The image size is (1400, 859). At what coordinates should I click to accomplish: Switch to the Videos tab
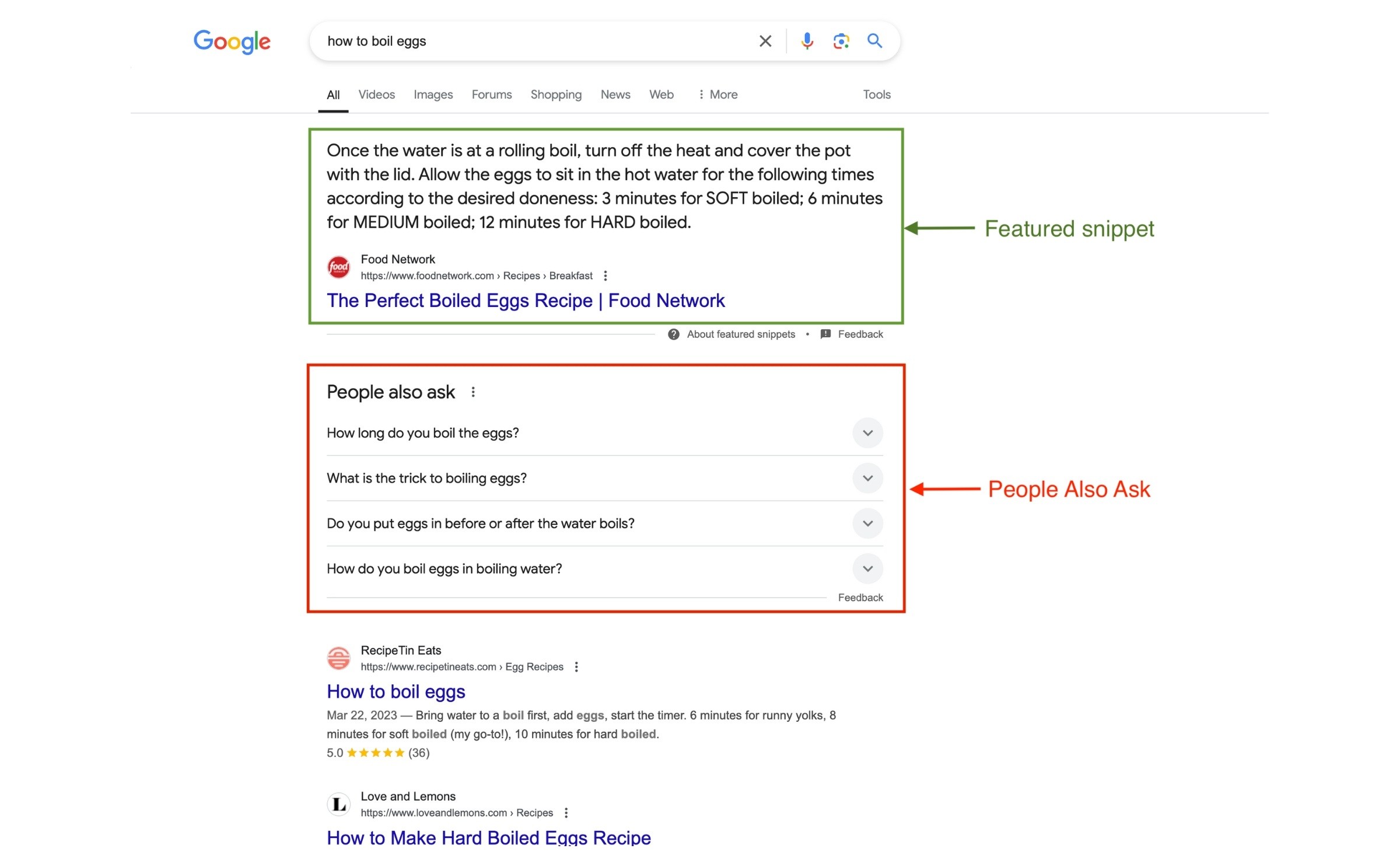pos(376,95)
